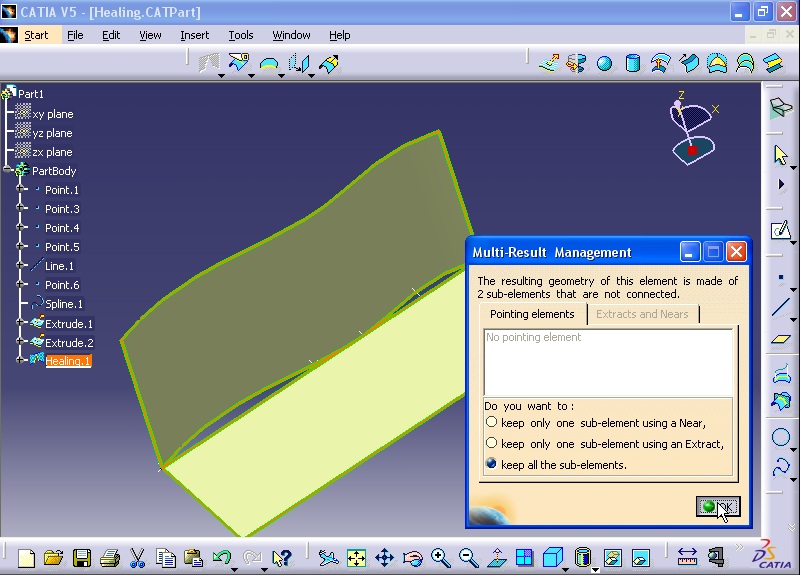
Task: Collapse the PartBody tree node
Action: click(7, 170)
